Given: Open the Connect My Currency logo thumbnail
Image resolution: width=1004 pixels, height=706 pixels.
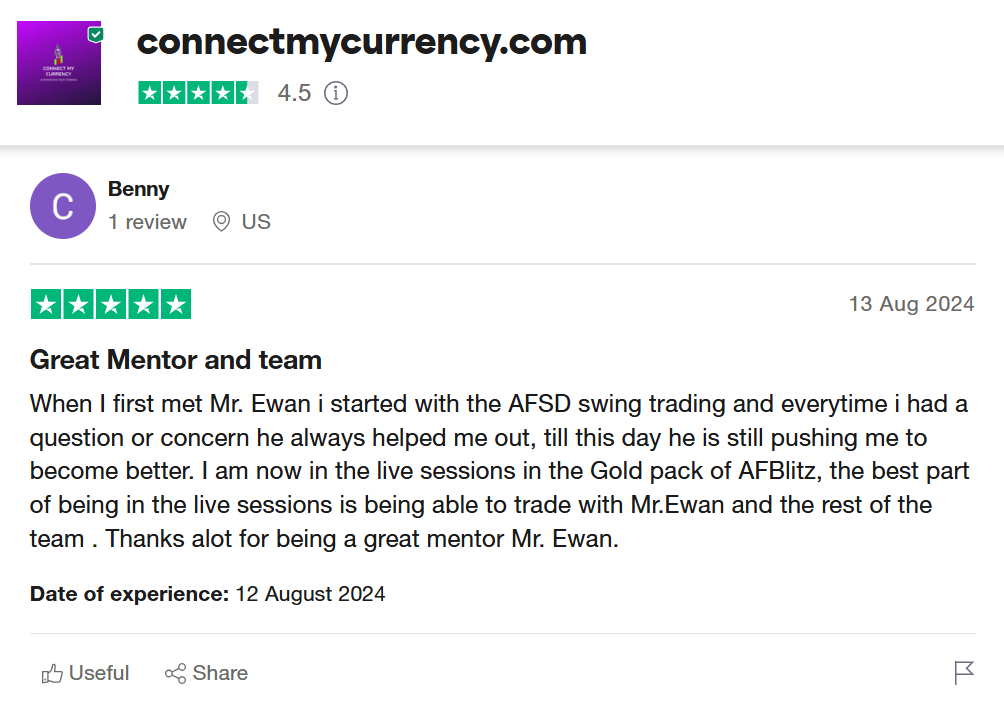Looking at the screenshot, I should pos(58,66).
